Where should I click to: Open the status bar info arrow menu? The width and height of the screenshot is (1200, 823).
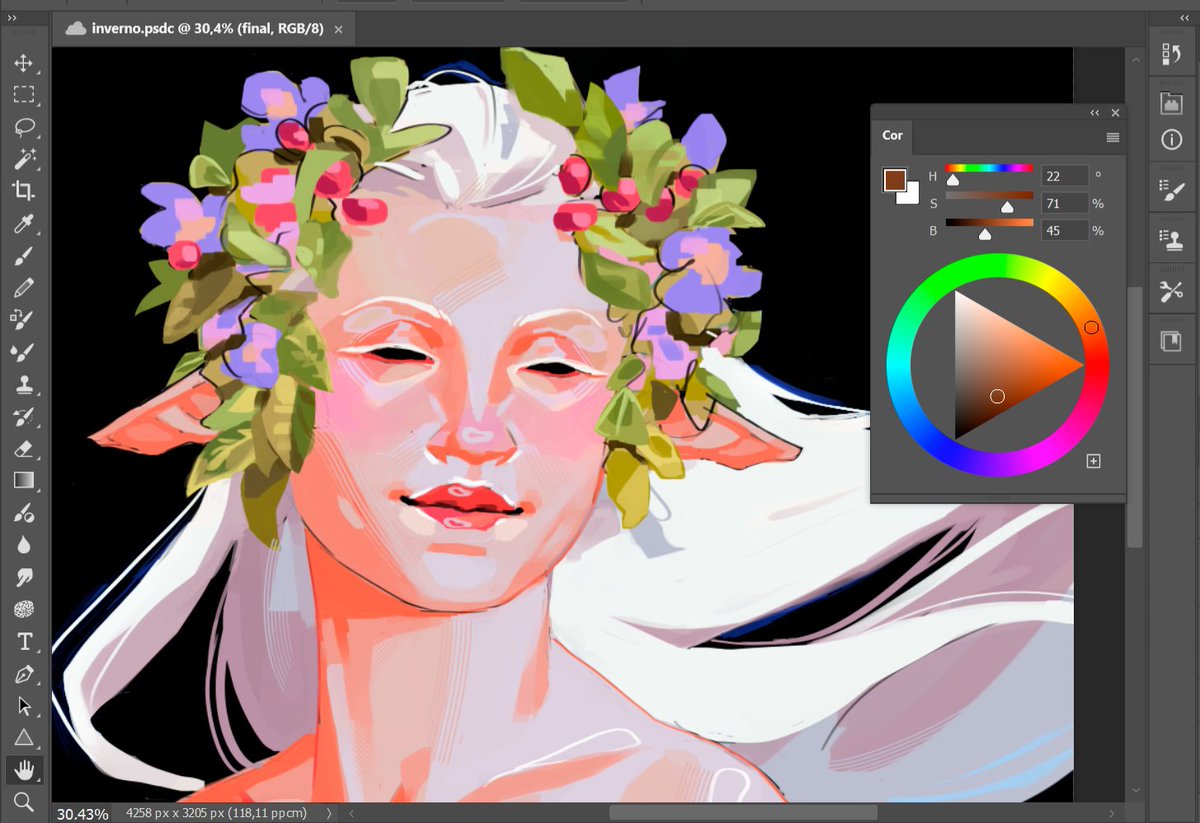coord(329,813)
